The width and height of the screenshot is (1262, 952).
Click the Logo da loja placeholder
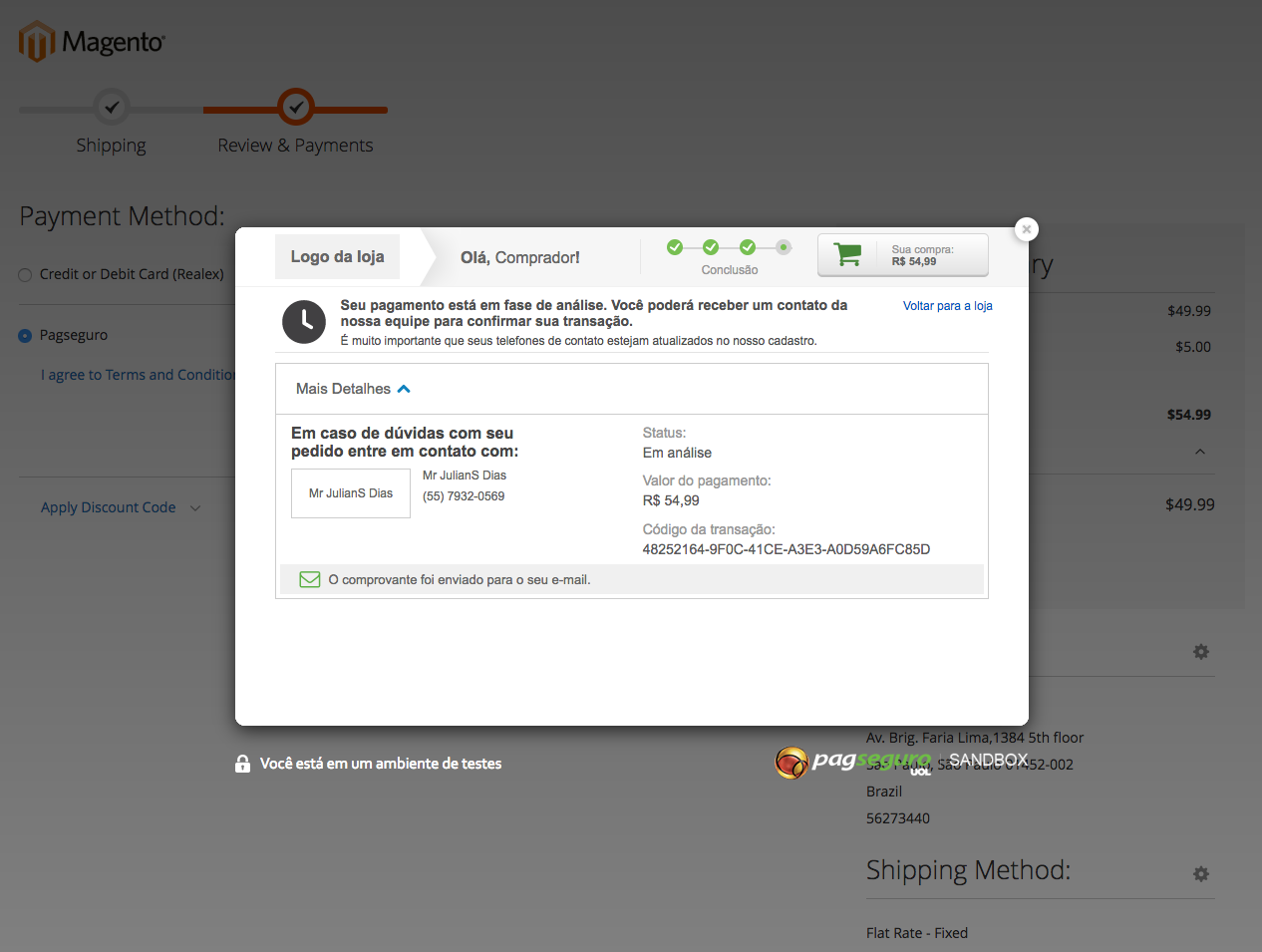pyautogui.click(x=337, y=256)
